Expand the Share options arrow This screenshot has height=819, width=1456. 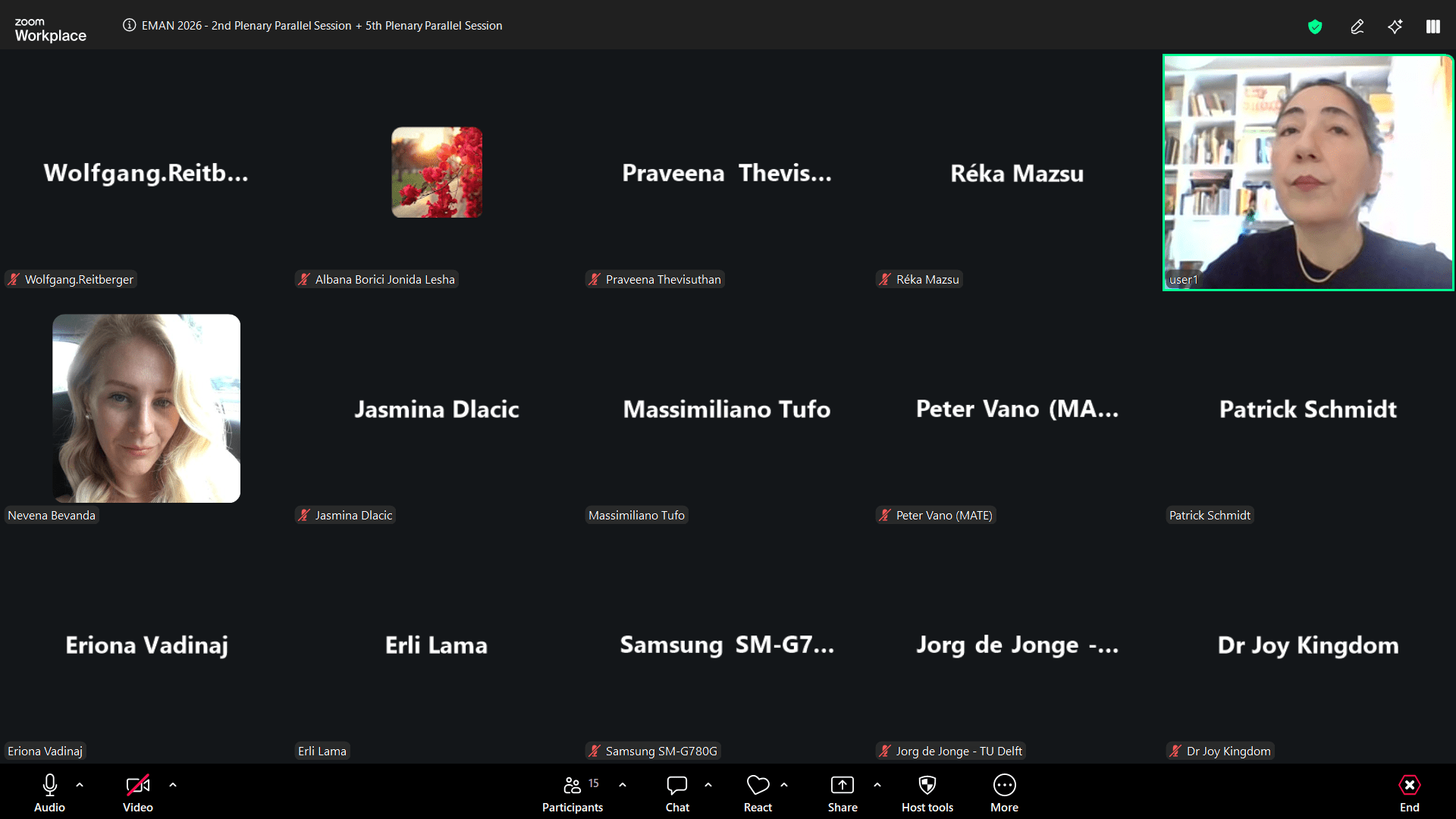pos(877,785)
